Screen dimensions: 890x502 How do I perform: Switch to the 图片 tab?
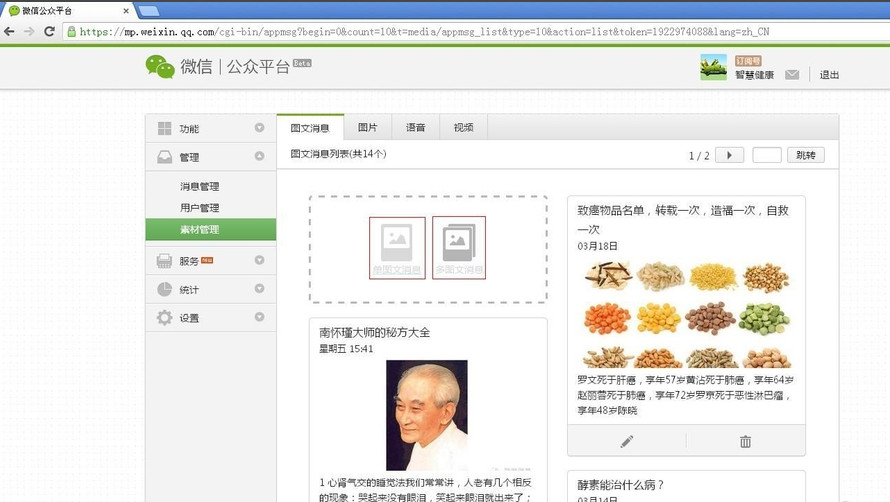click(x=368, y=128)
